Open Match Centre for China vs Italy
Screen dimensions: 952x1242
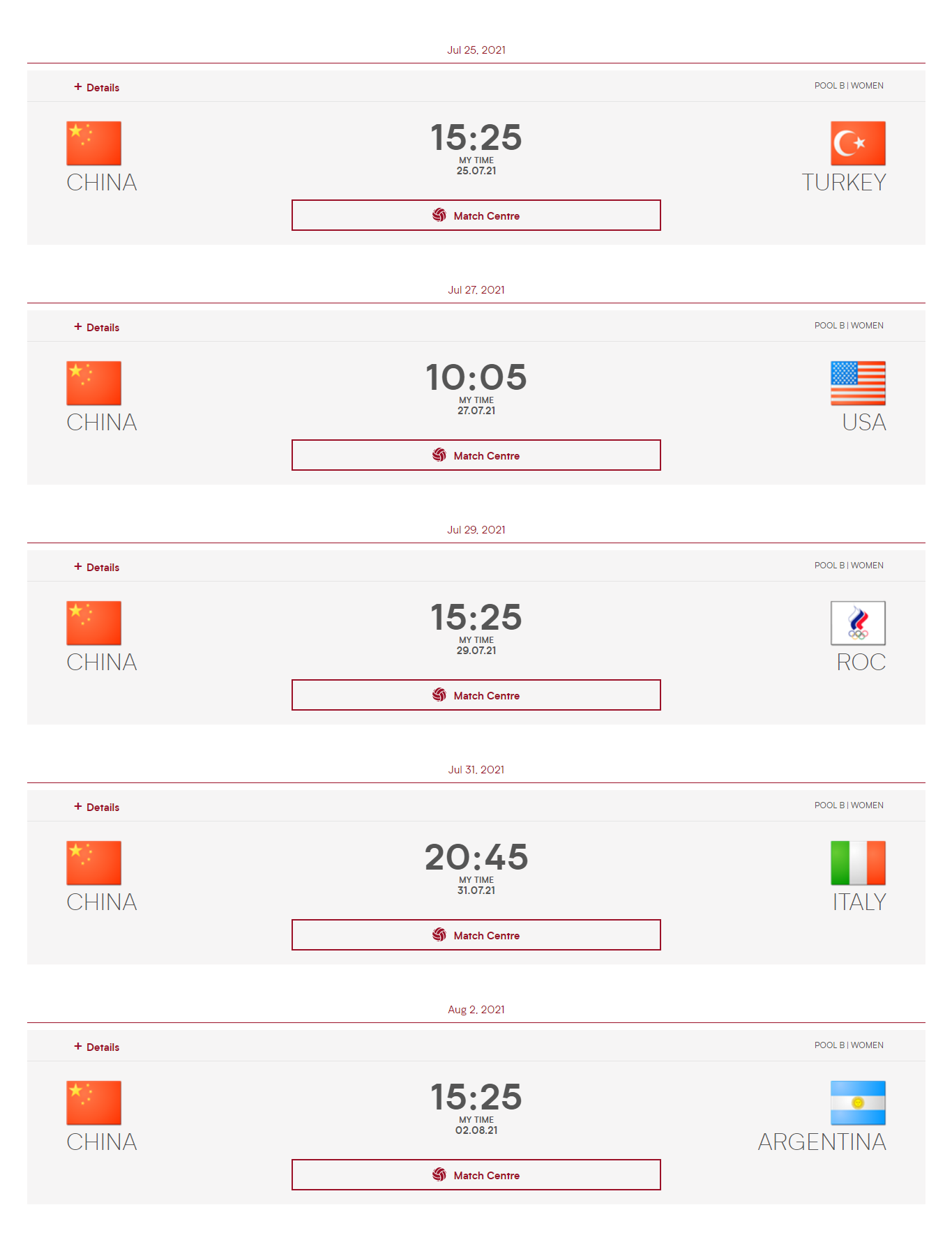476,935
